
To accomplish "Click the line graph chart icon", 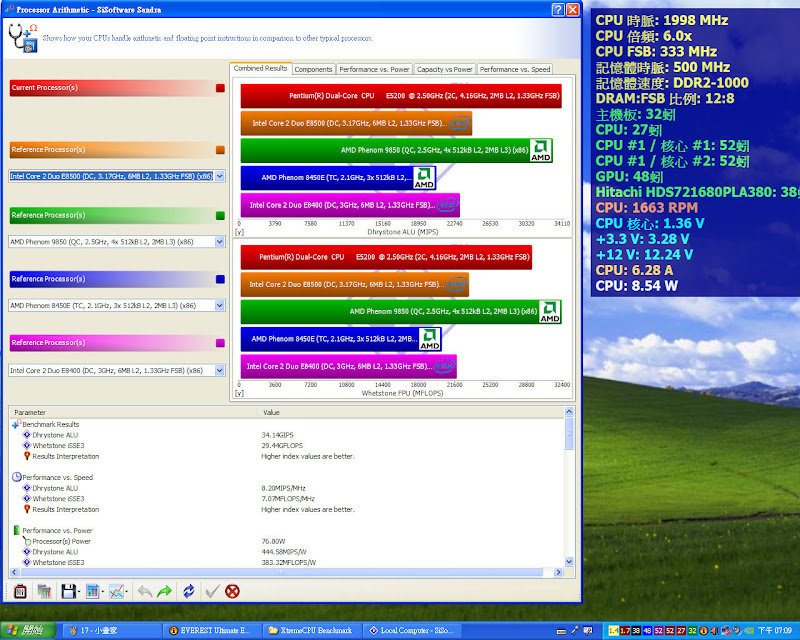I will (117, 591).
